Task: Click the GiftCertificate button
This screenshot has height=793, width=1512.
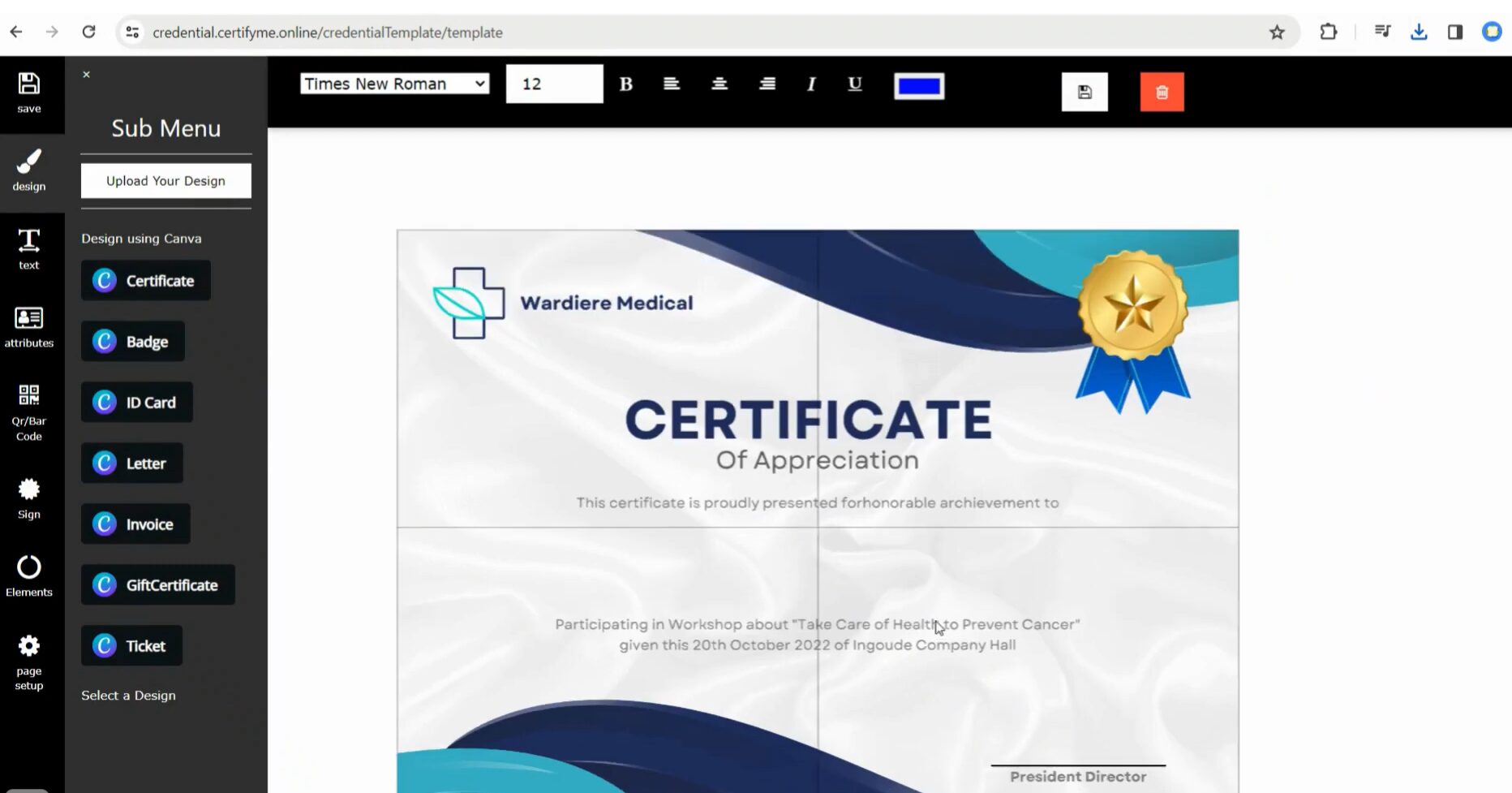Action: 158,585
